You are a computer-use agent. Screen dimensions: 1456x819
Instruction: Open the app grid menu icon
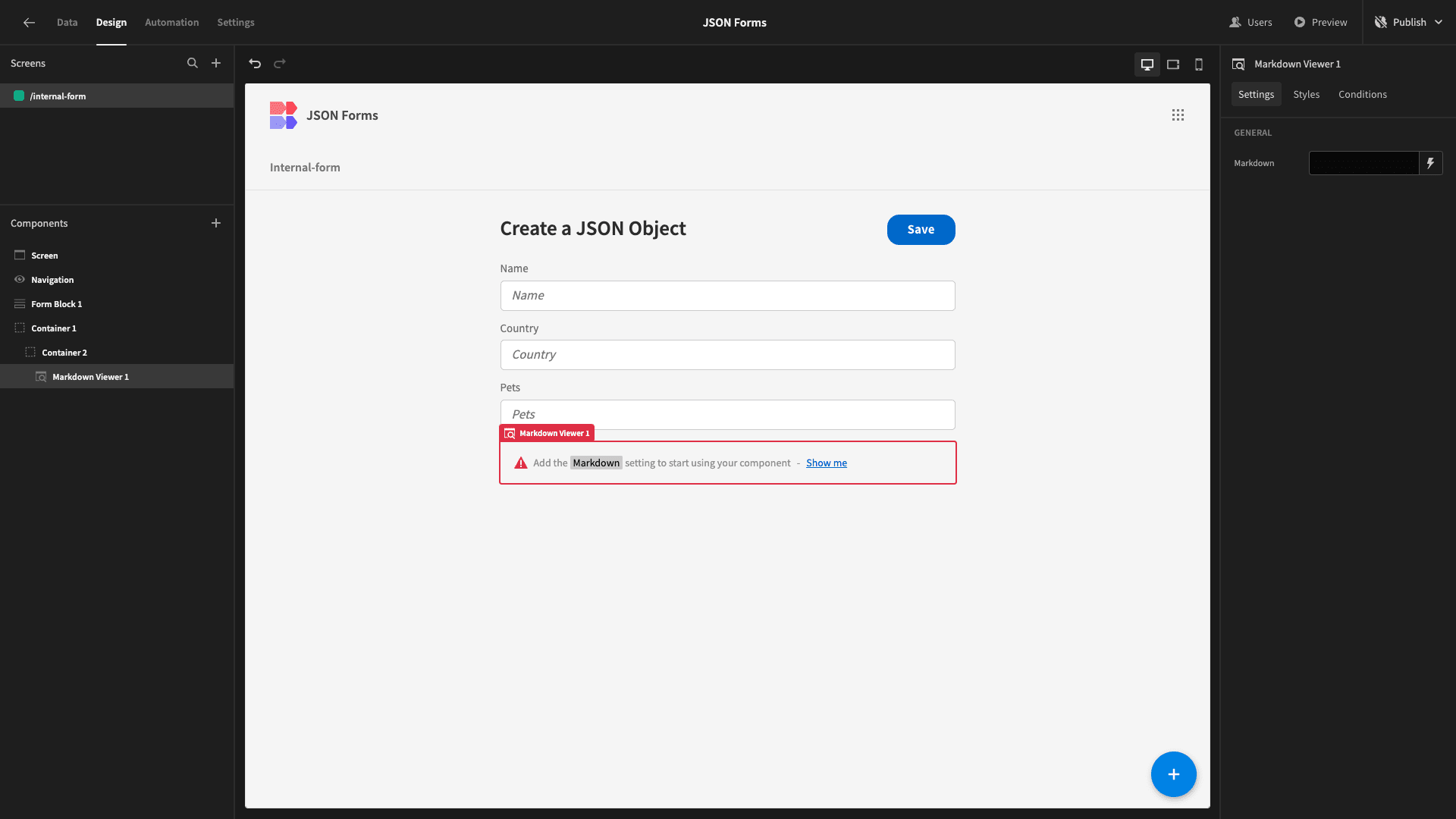coord(1178,115)
